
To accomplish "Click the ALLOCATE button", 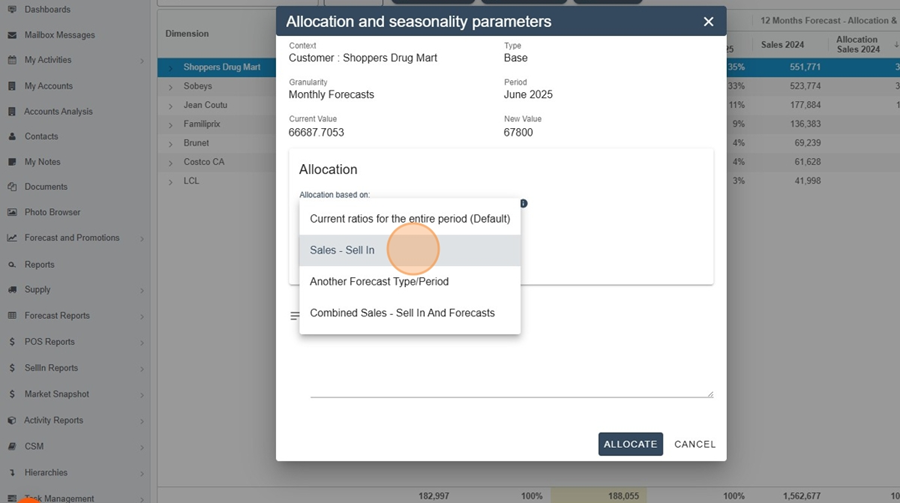I will pos(630,444).
